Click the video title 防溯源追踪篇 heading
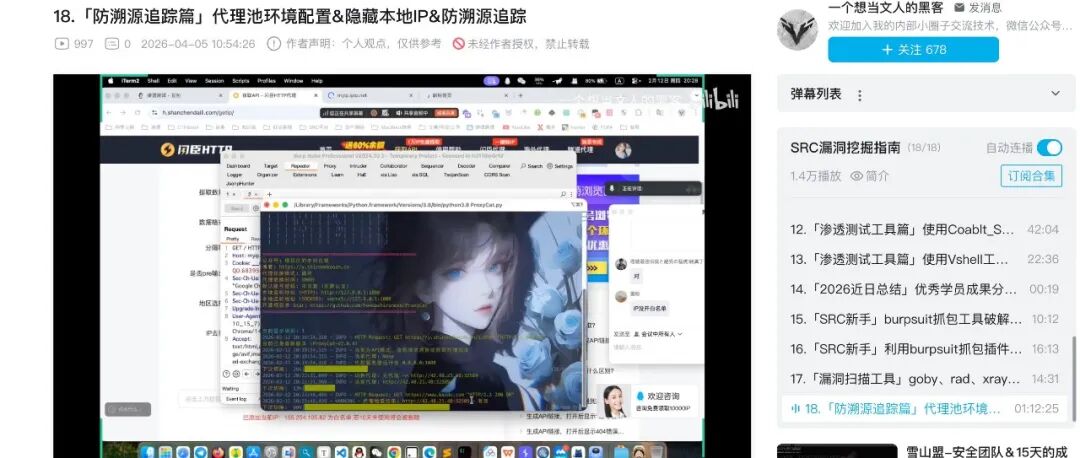Viewport: 1080px width, 458px height. click(290, 15)
